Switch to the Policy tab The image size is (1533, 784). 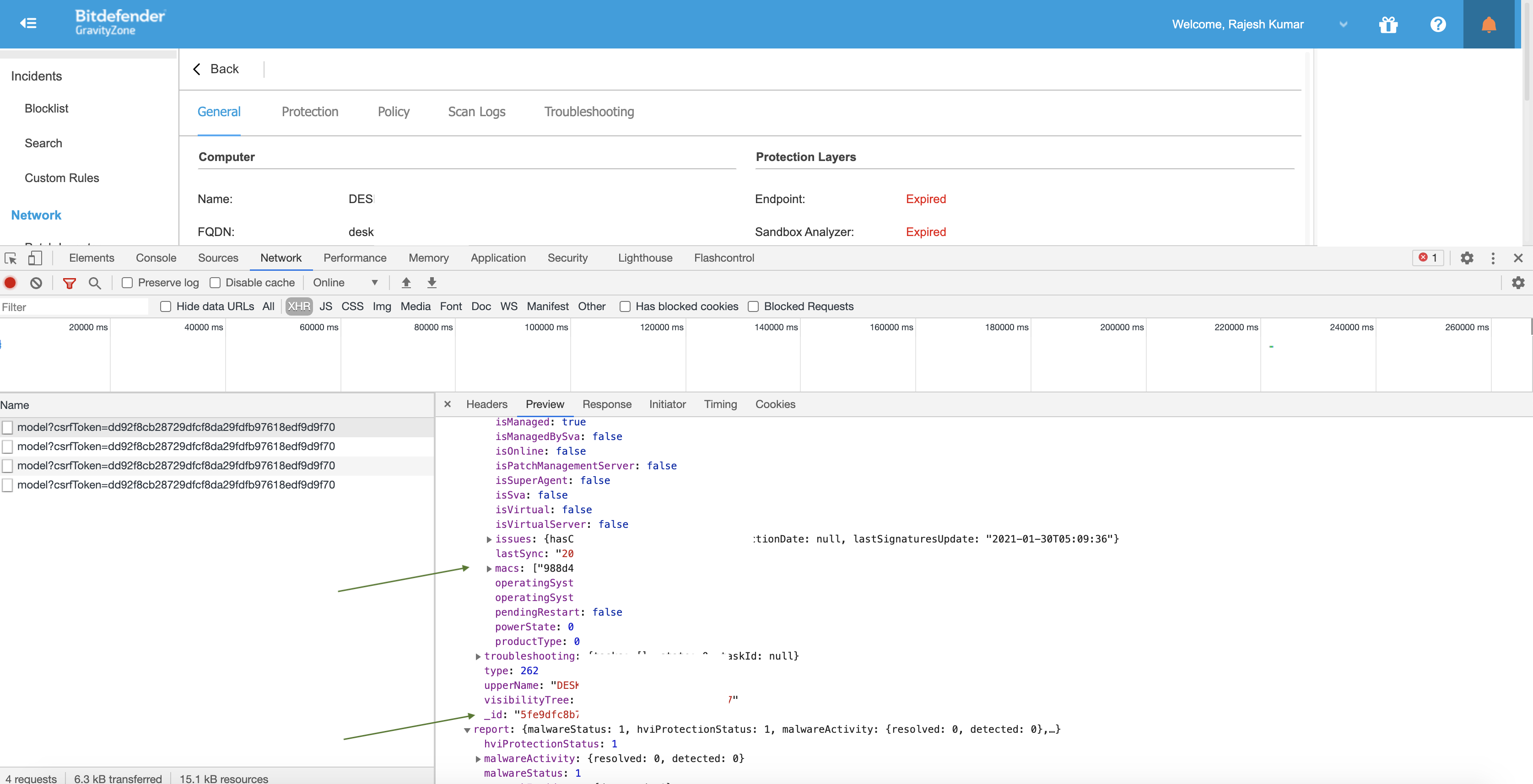[x=394, y=112]
